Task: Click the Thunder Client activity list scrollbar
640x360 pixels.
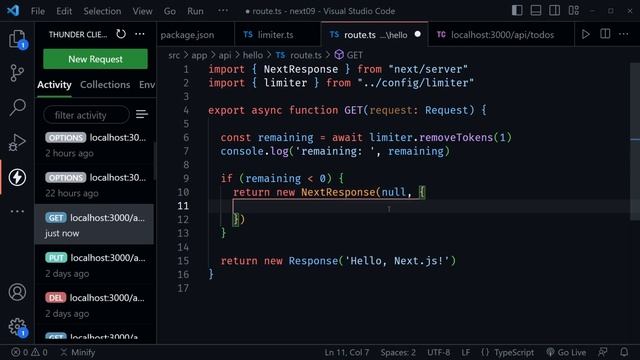Action: pos(155,161)
